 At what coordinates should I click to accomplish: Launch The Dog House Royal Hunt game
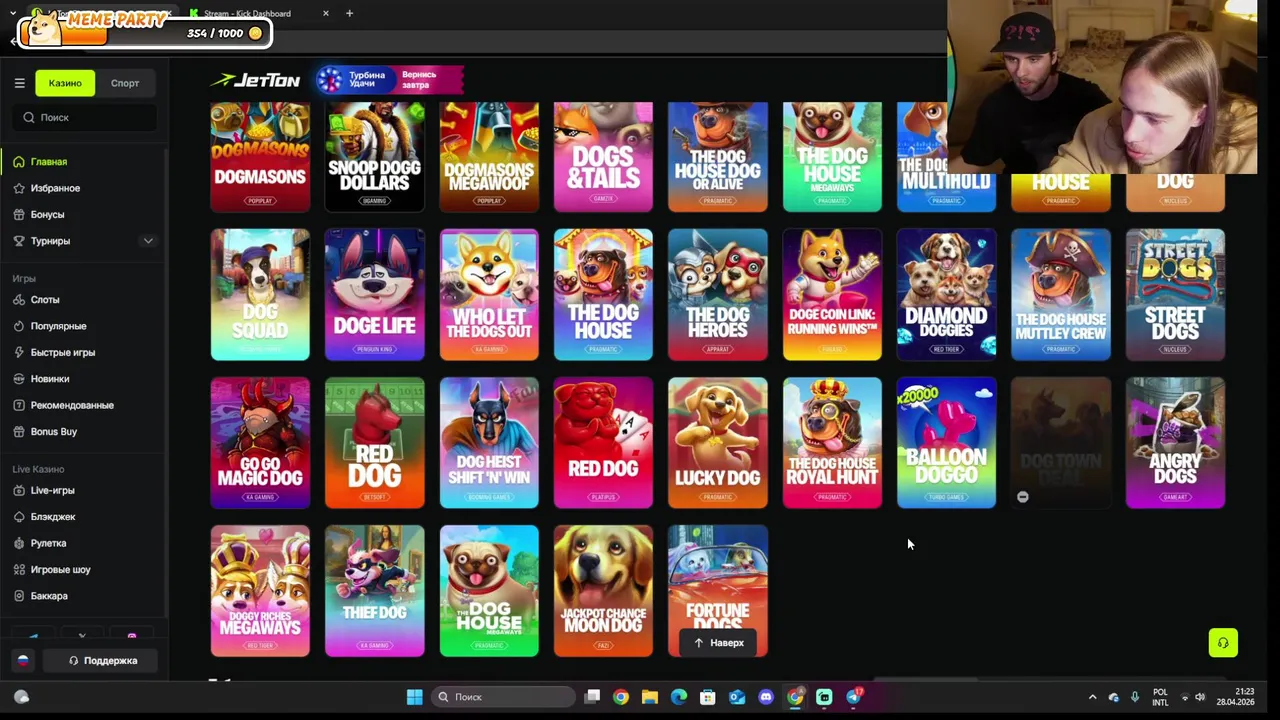point(832,442)
